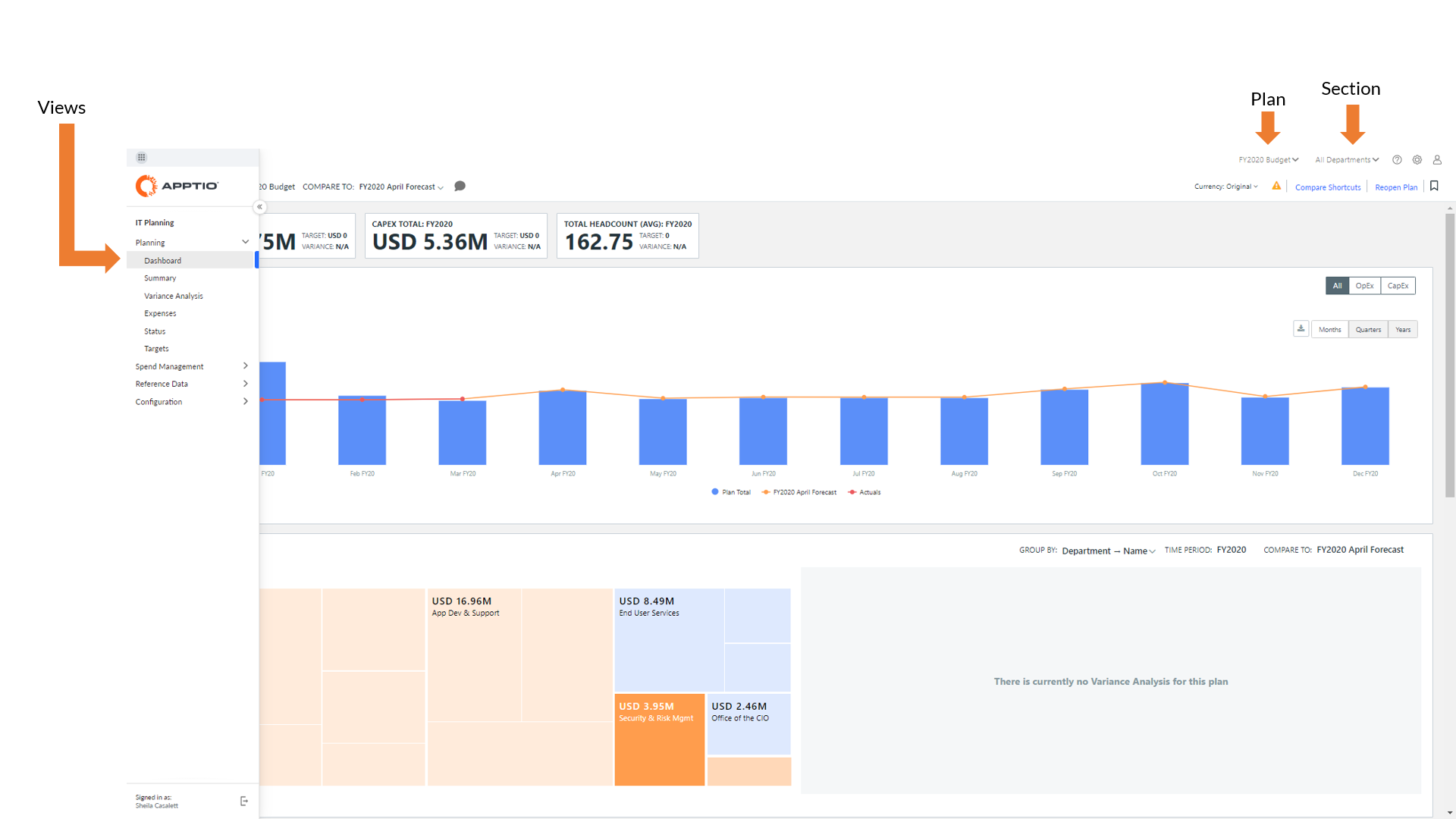Image resolution: width=1456 pixels, height=819 pixels.
Task: Set the chart time scale to Quarters
Action: 1368,330
